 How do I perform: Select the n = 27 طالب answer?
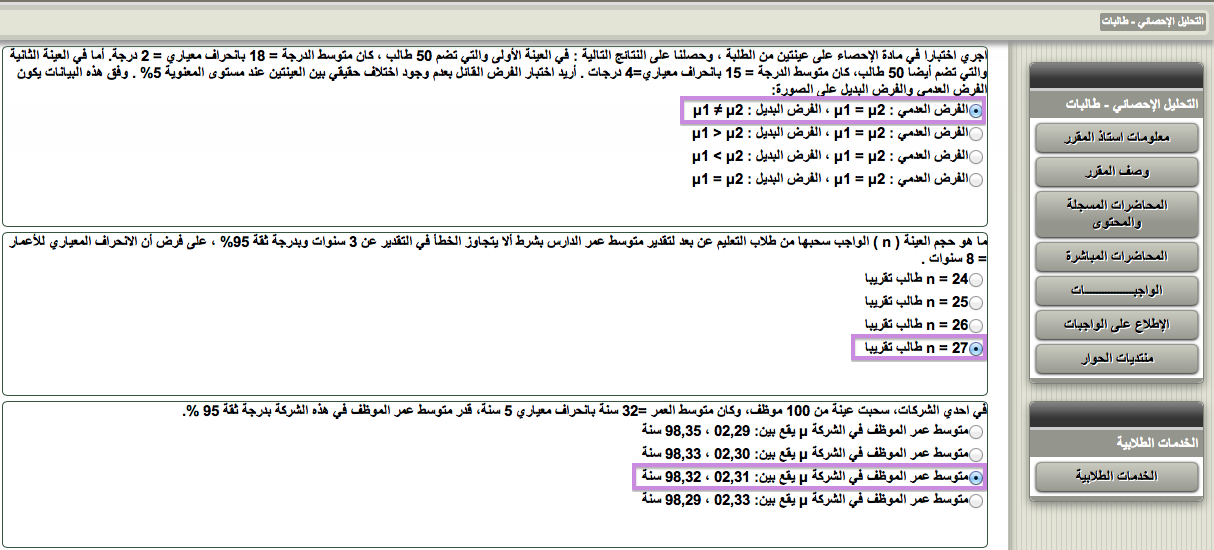[x=976, y=348]
